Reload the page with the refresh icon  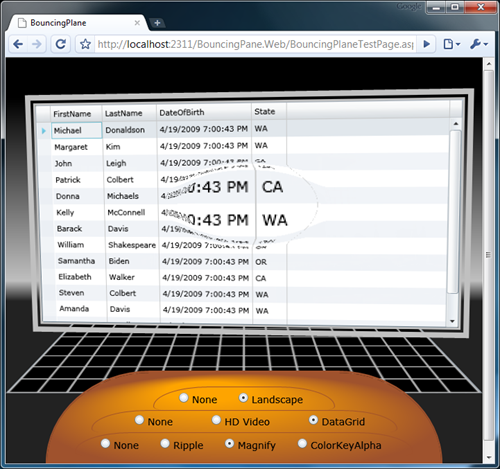pos(61,44)
